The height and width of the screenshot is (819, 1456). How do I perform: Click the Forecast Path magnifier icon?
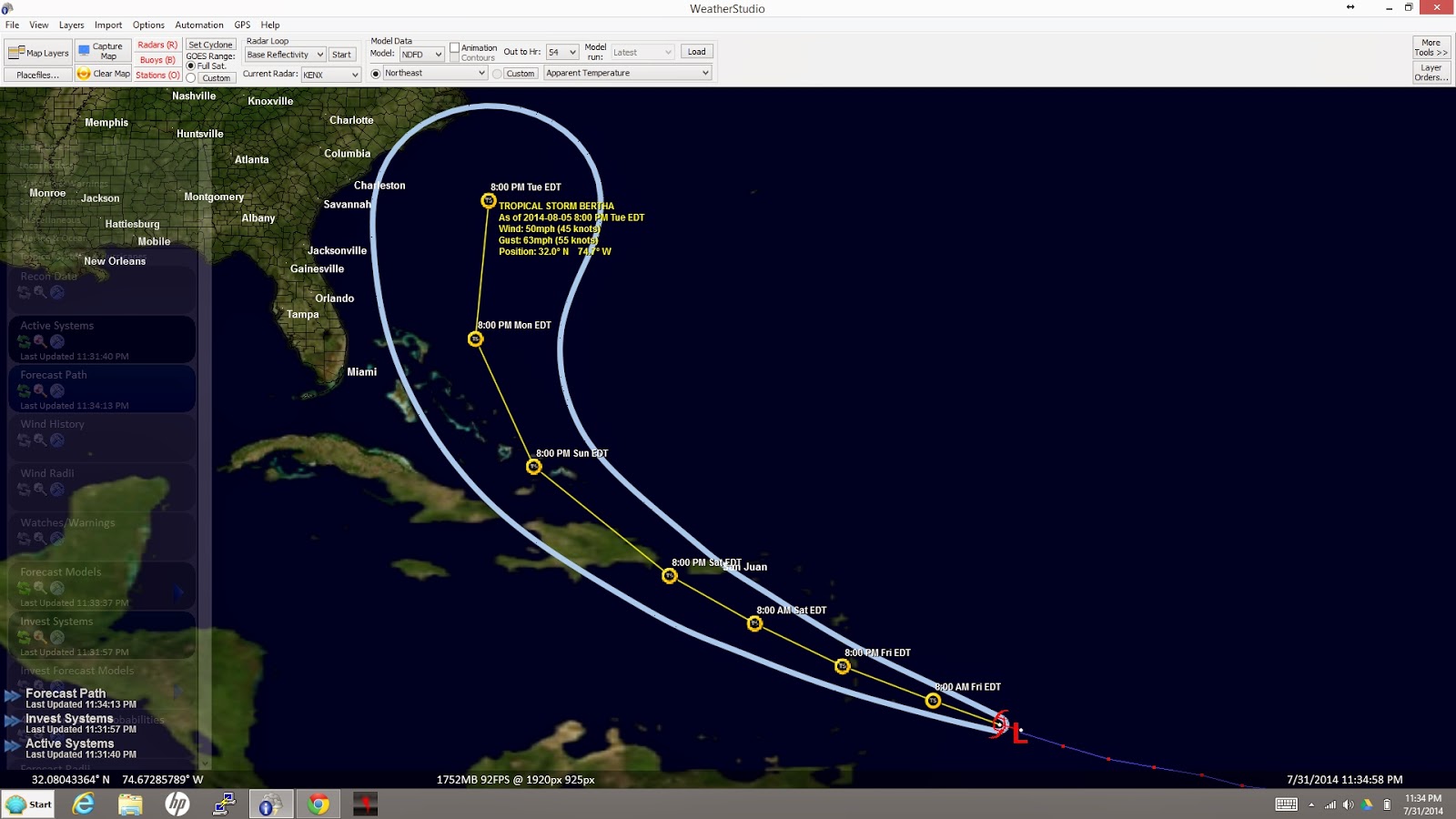pyautogui.click(x=40, y=390)
